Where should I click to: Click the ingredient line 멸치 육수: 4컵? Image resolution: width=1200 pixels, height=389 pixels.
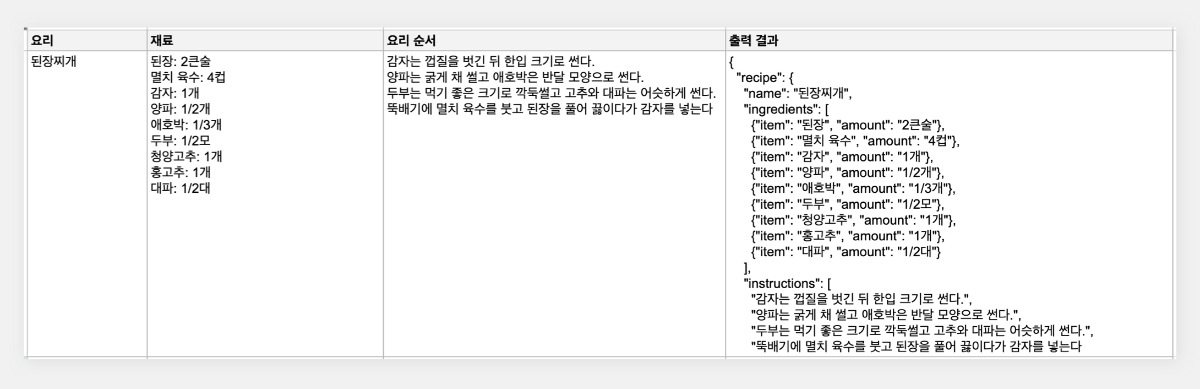[x=187, y=77]
